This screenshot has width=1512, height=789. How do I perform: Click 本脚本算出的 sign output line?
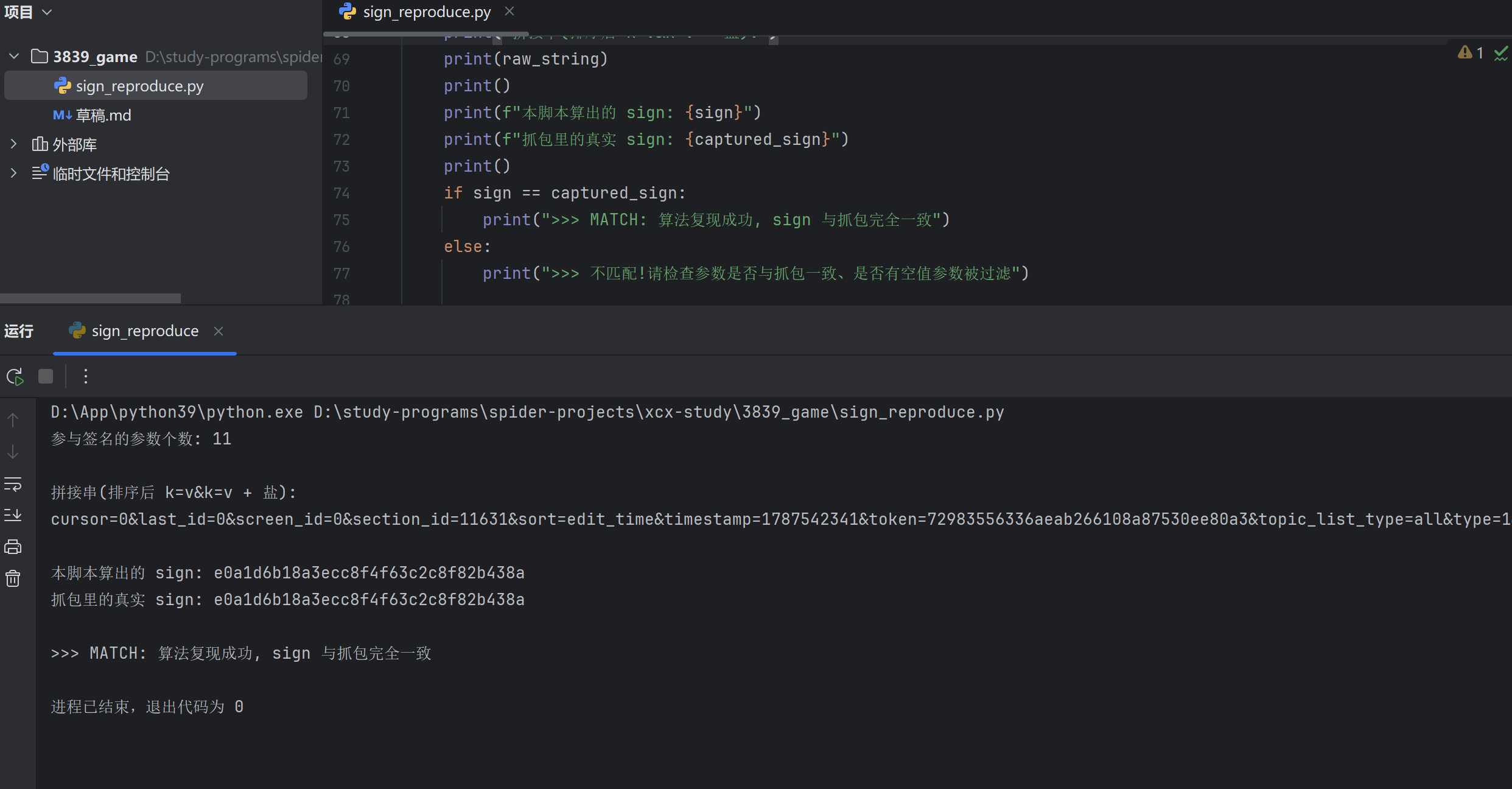click(x=288, y=573)
